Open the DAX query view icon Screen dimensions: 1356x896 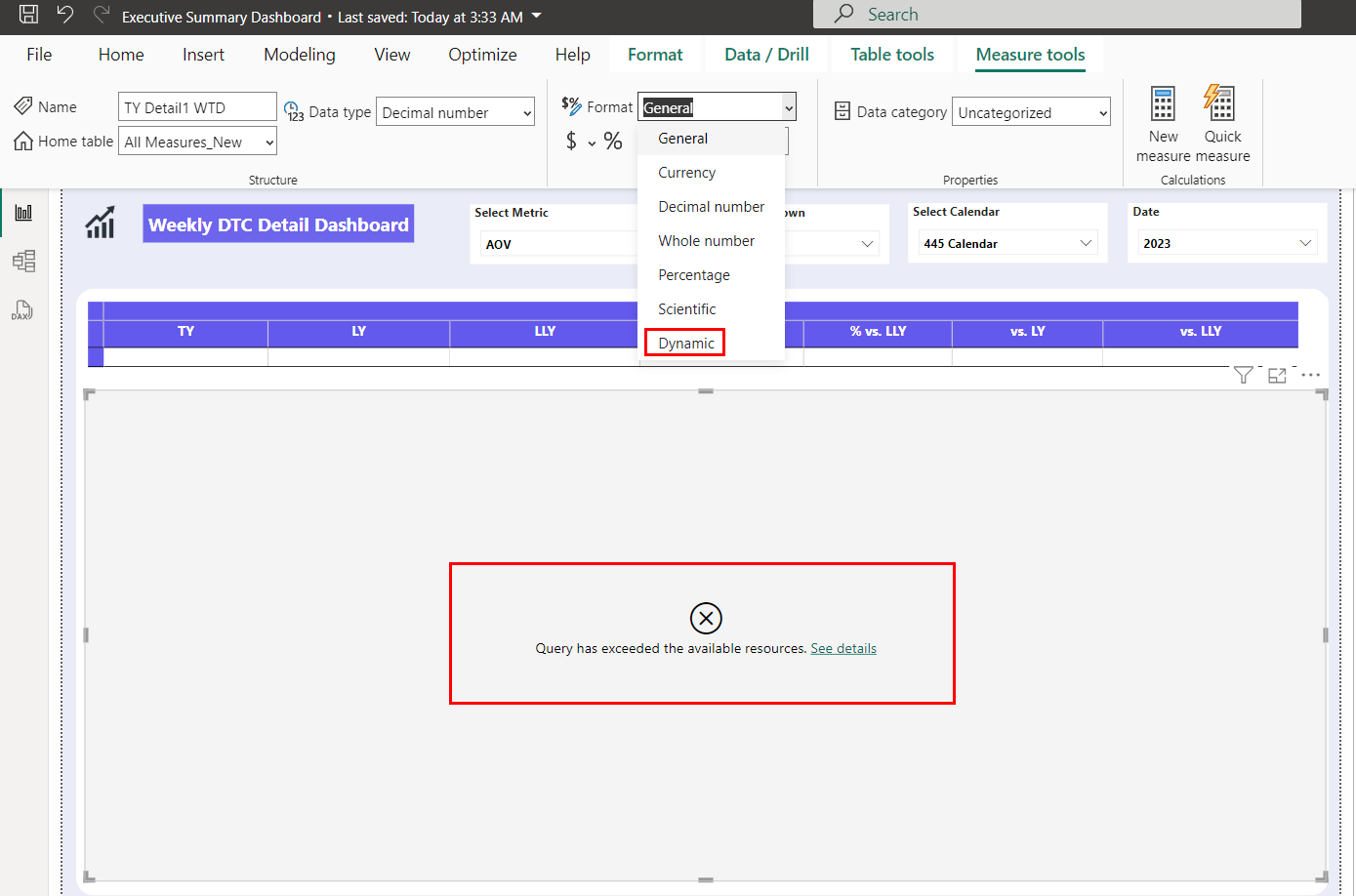point(21,310)
